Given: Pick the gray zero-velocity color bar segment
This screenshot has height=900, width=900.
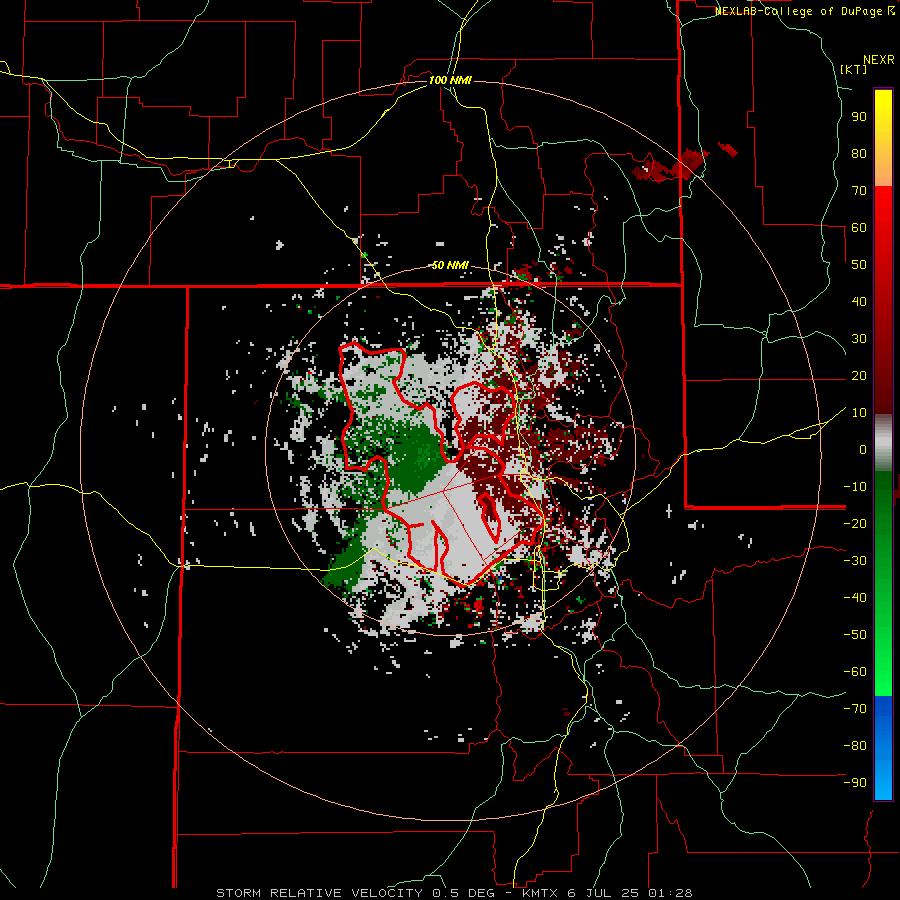Looking at the screenshot, I should click(x=883, y=443).
